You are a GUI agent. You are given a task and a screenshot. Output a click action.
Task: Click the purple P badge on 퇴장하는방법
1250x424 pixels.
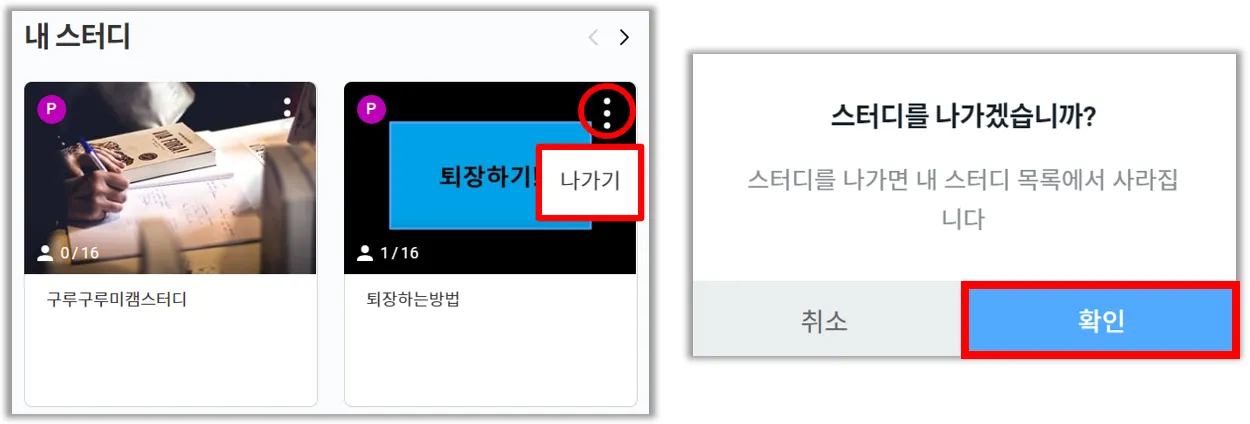(371, 109)
